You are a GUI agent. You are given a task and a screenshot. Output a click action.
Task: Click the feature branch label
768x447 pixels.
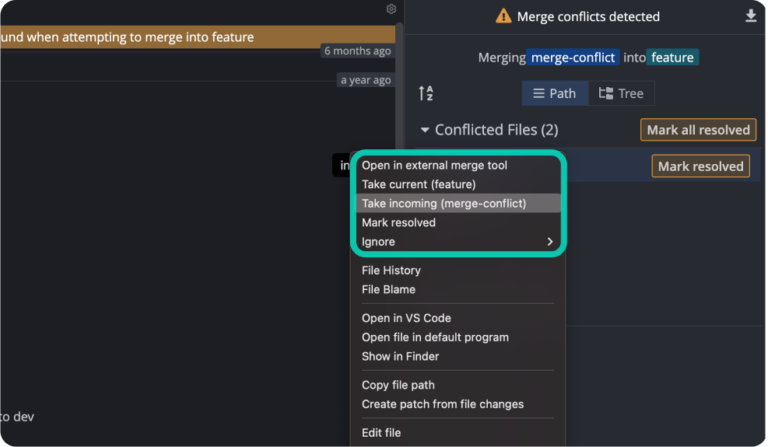tap(672, 58)
